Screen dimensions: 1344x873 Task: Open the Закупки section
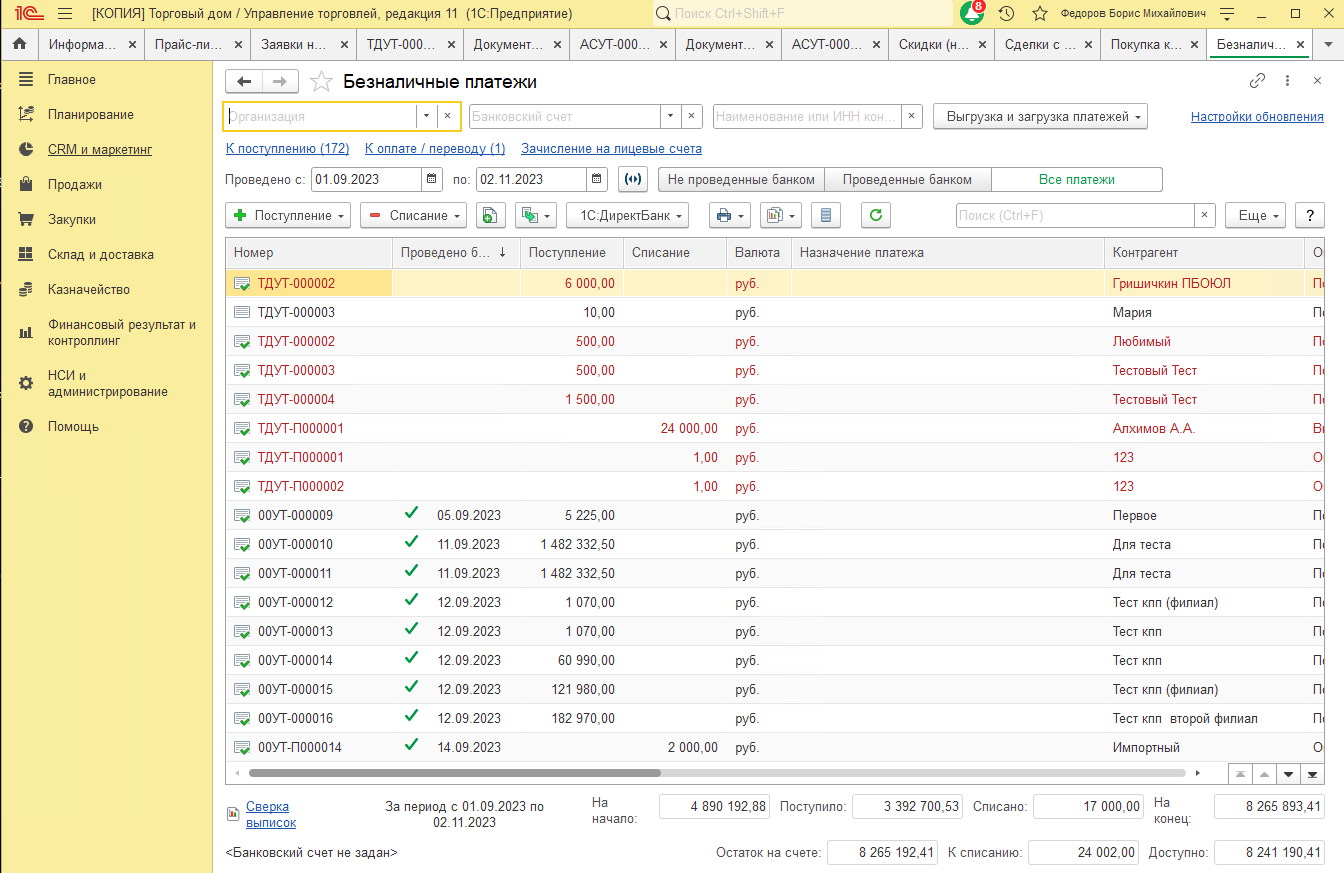(x=72, y=219)
